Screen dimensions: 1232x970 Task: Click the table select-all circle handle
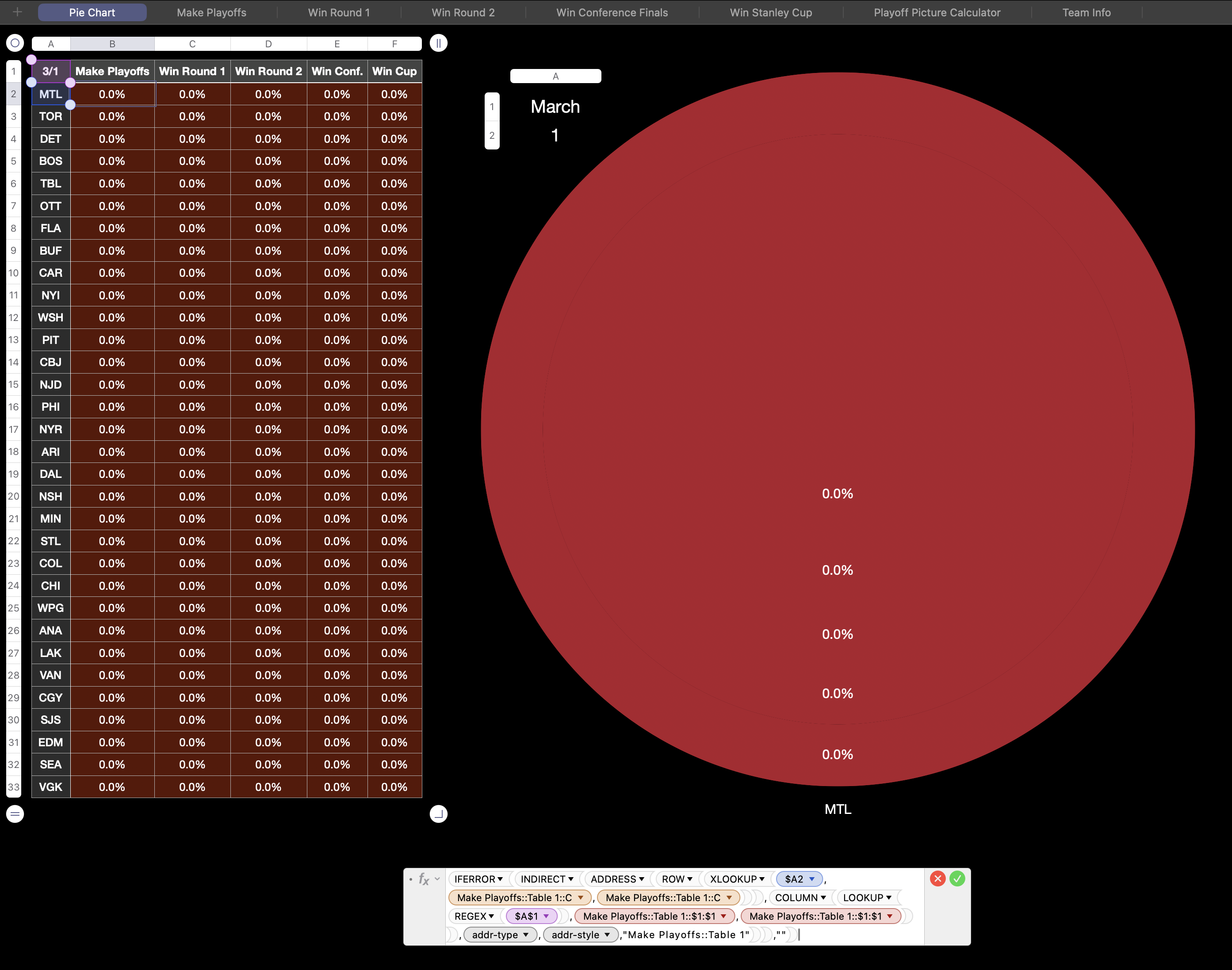[x=15, y=43]
